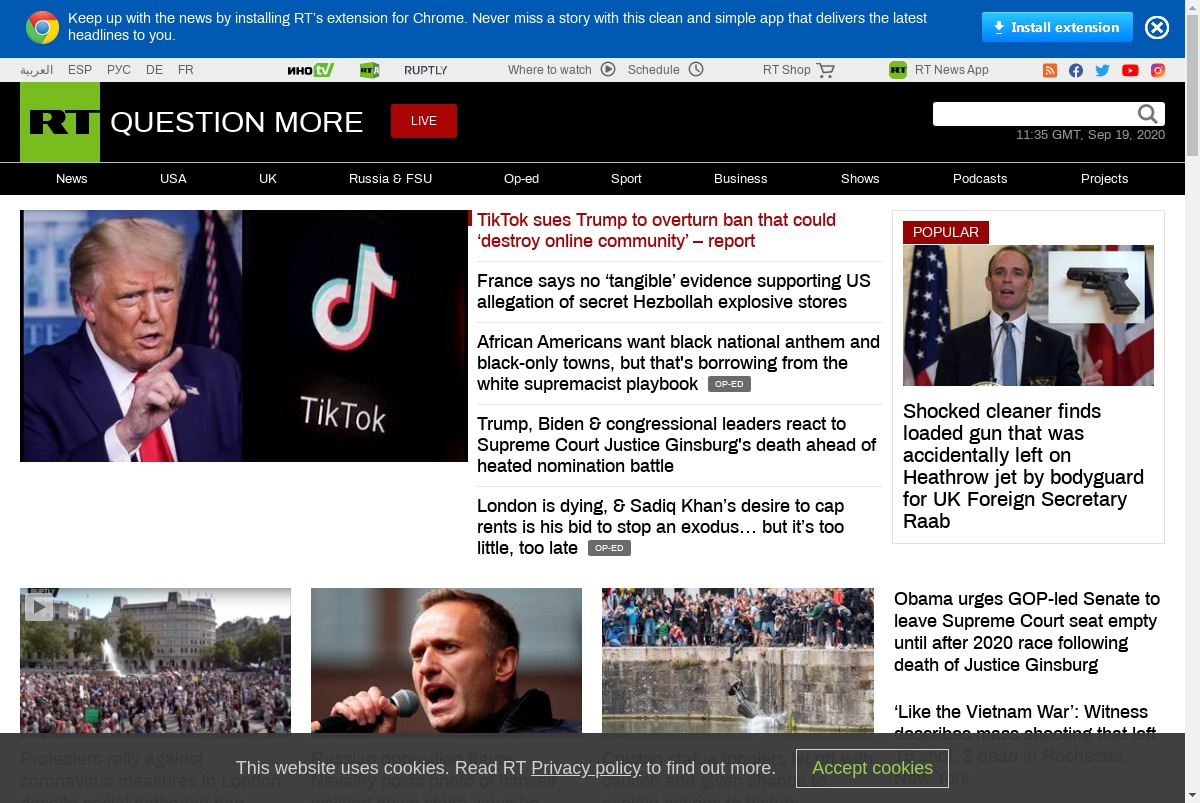Image resolution: width=1200 pixels, height=803 pixels.
Task: Open the man with microphone thumbnail
Action: 446,661
